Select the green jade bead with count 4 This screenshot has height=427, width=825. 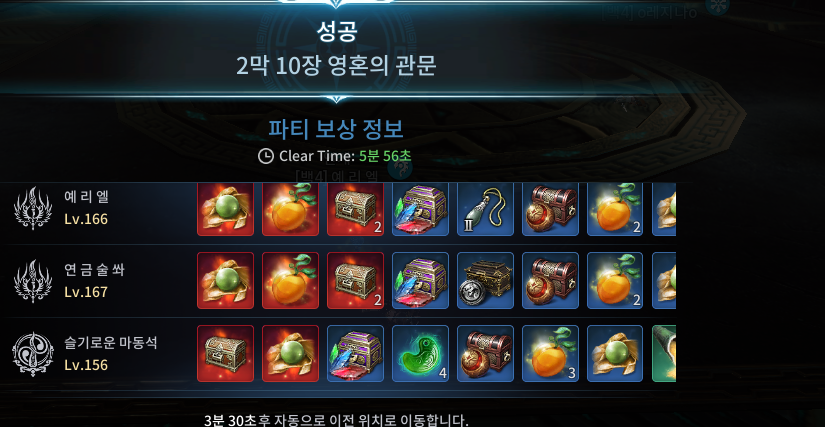420,353
